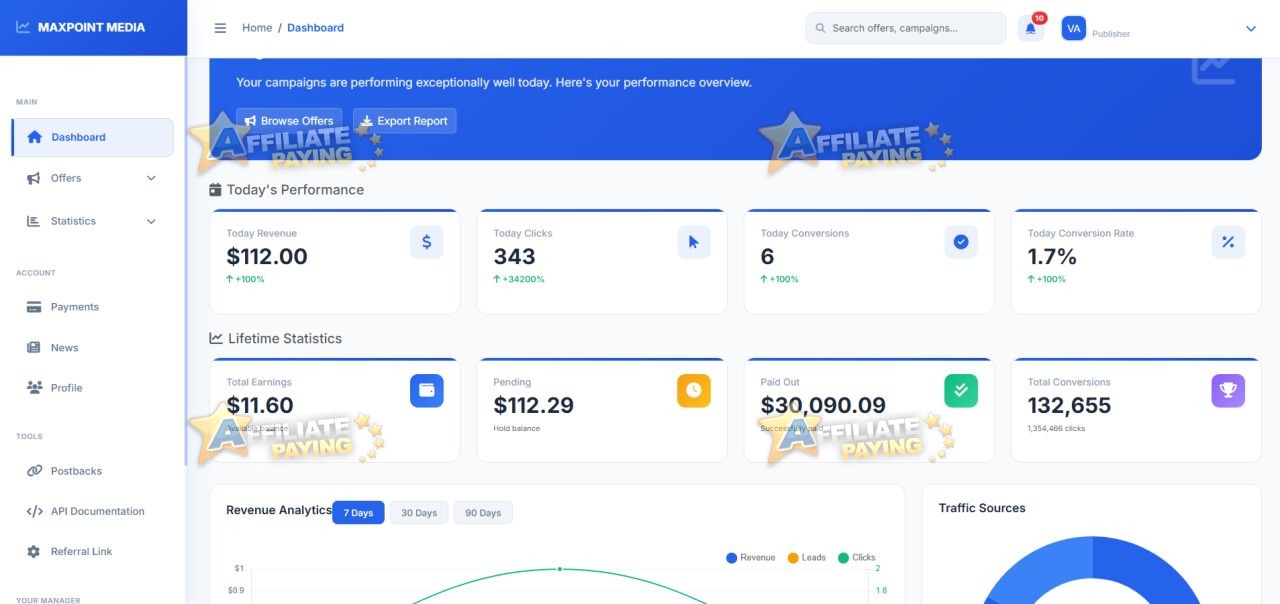Click the clock icon on Pending card
Viewport: 1280px width, 604px height.
pos(694,391)
